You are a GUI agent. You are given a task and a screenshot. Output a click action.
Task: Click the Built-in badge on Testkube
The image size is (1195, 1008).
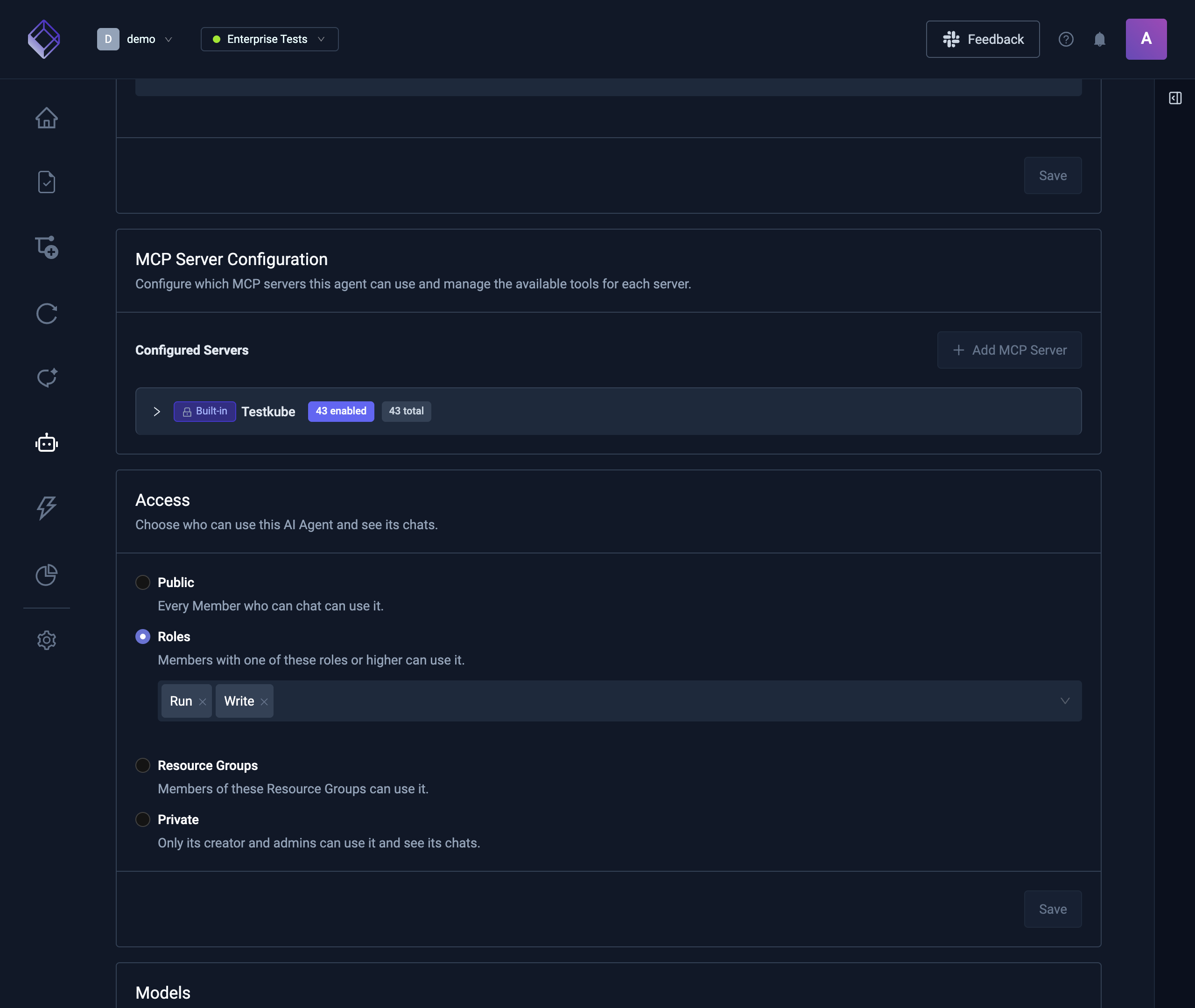(204, 412)
